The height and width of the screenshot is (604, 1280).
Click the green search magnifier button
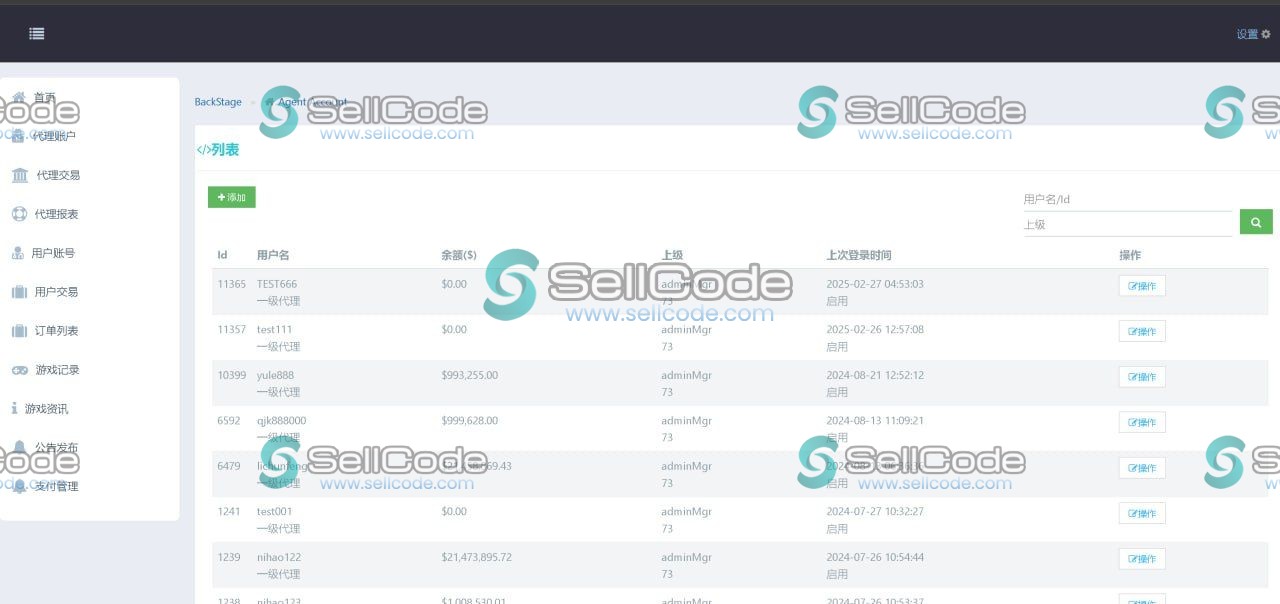click(x=1255, y=221)
